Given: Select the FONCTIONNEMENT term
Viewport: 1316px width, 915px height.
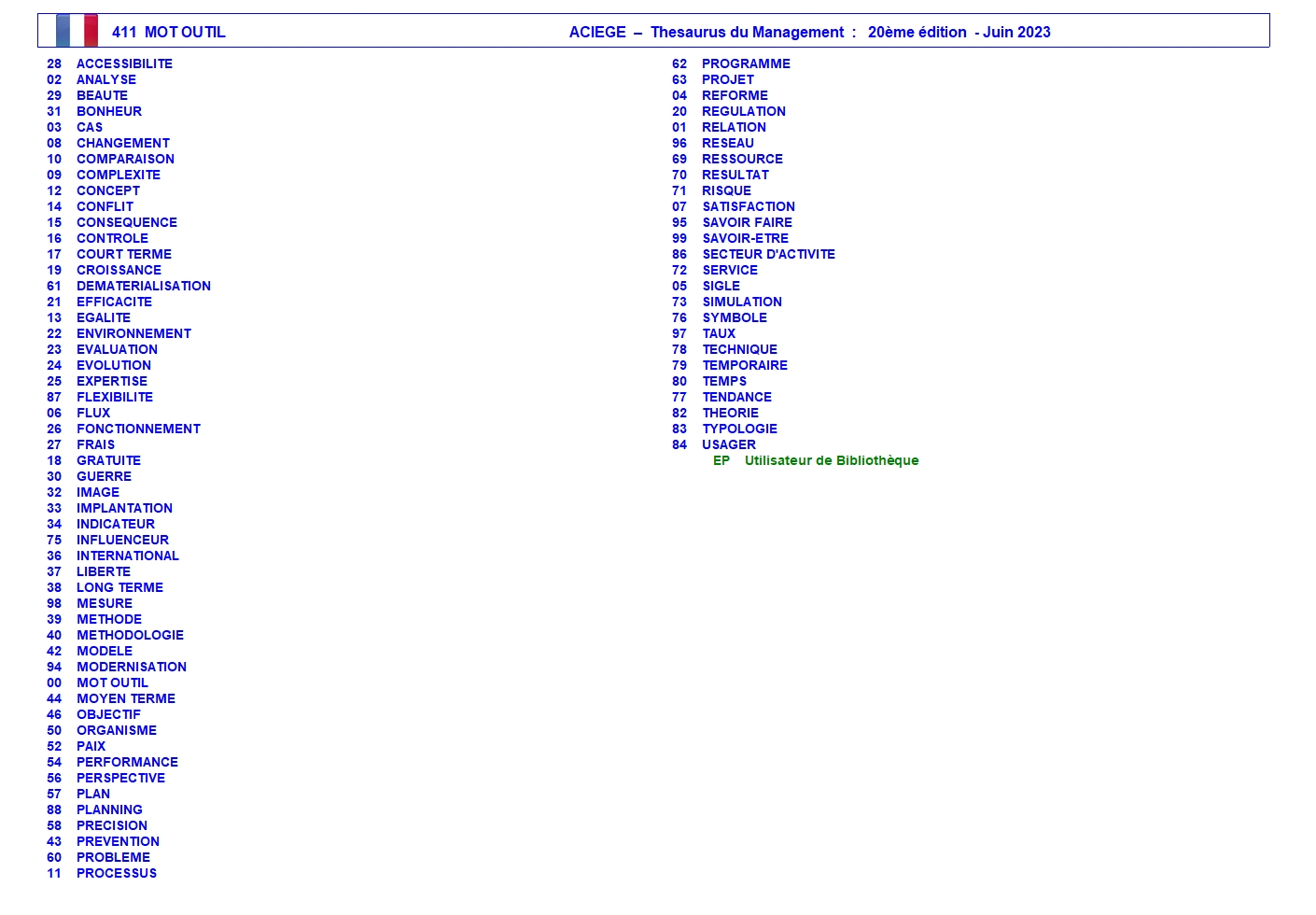Looking at the screenshot, I should [138, 429].
